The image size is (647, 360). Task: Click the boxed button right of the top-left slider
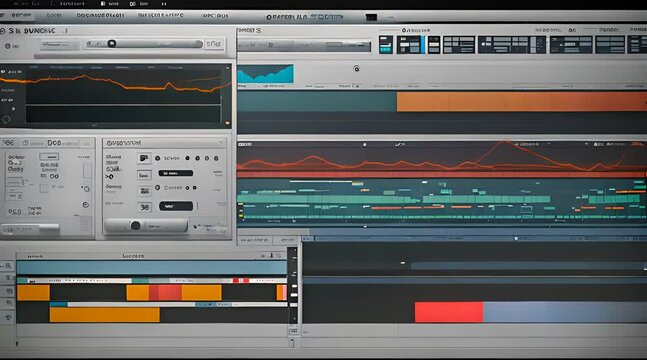(x=214, y=44)
